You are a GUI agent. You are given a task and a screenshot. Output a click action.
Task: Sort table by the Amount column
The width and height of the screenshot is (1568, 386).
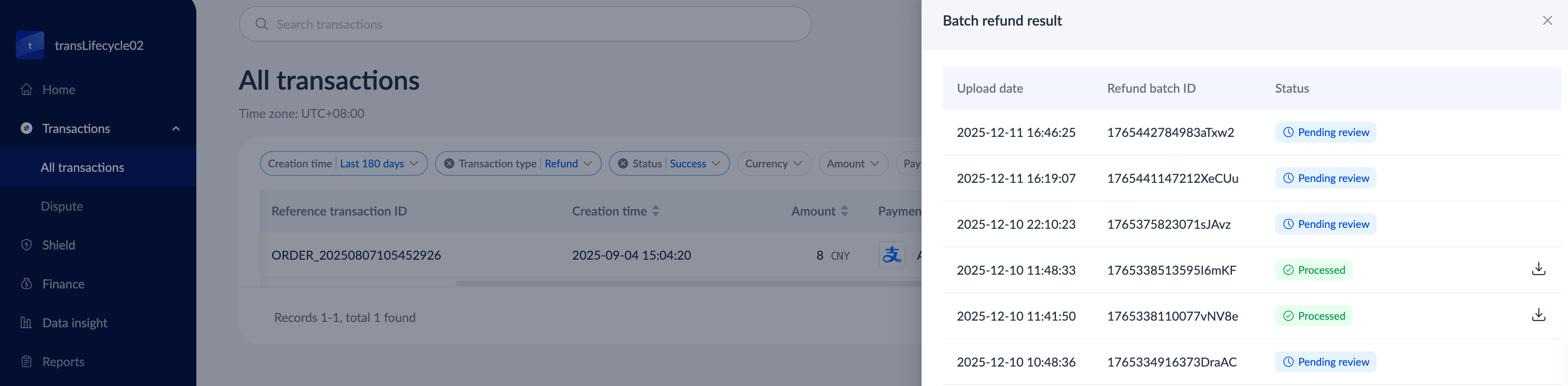pyautogui.click(x=844, y=211)
